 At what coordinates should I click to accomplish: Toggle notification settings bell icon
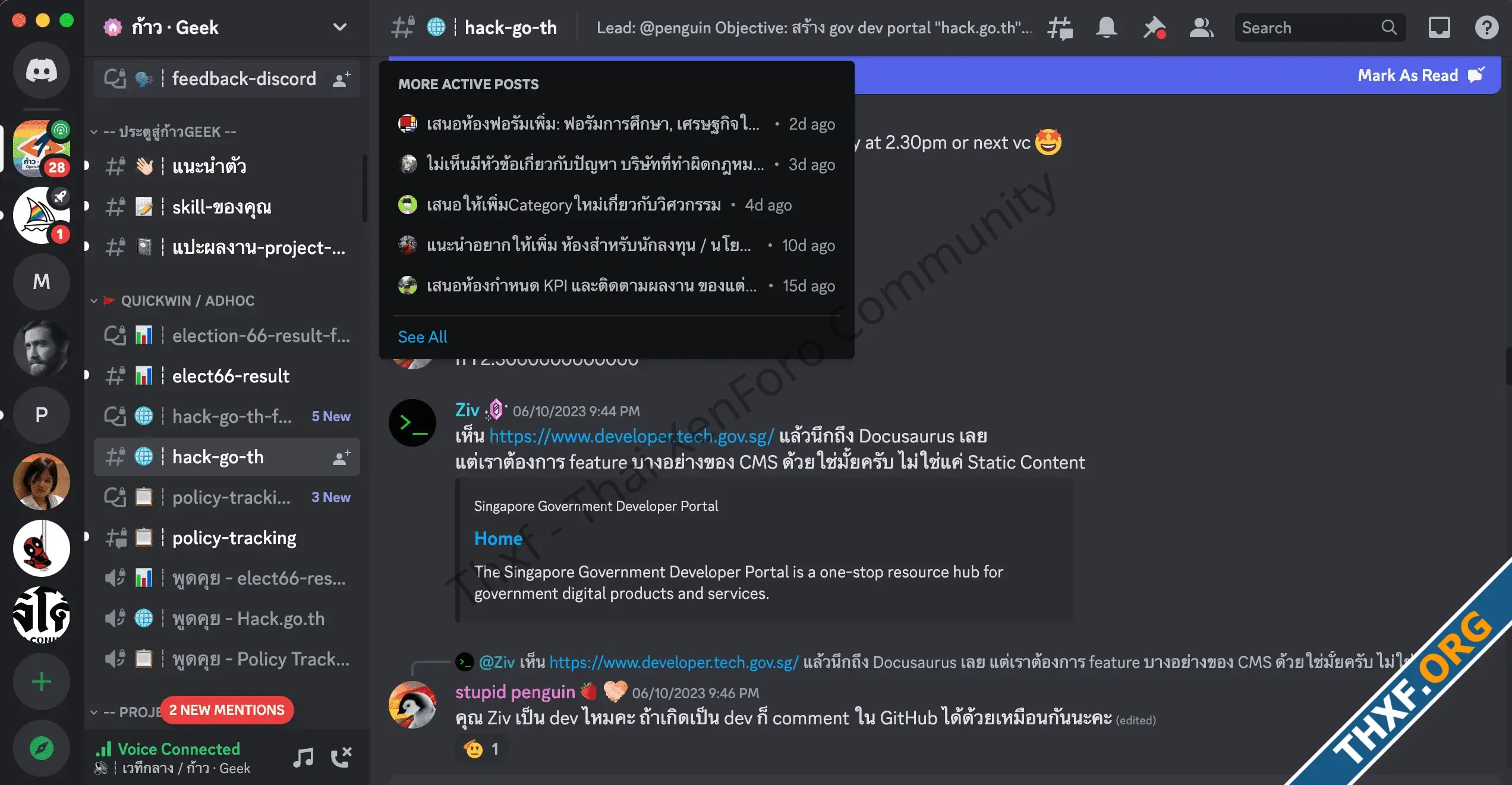pos(1106,27)
